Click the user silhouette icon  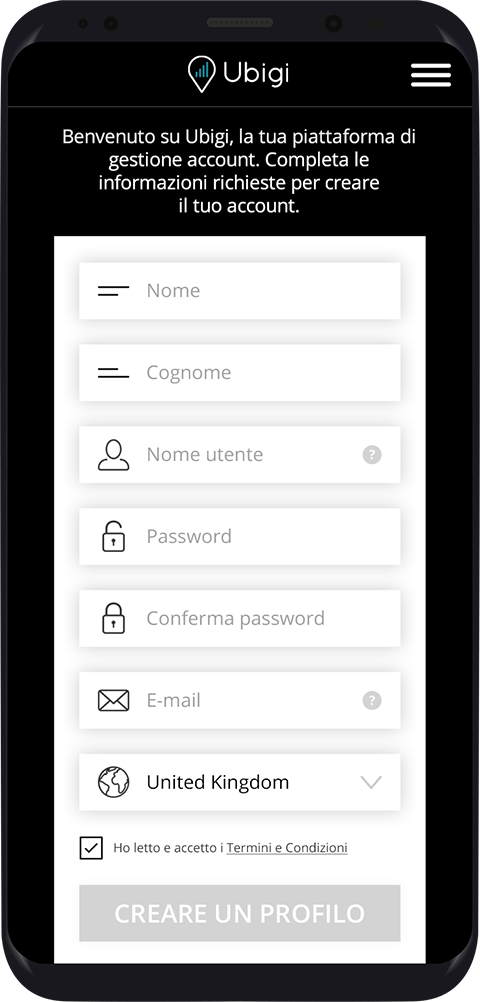[x=114, y=455]
